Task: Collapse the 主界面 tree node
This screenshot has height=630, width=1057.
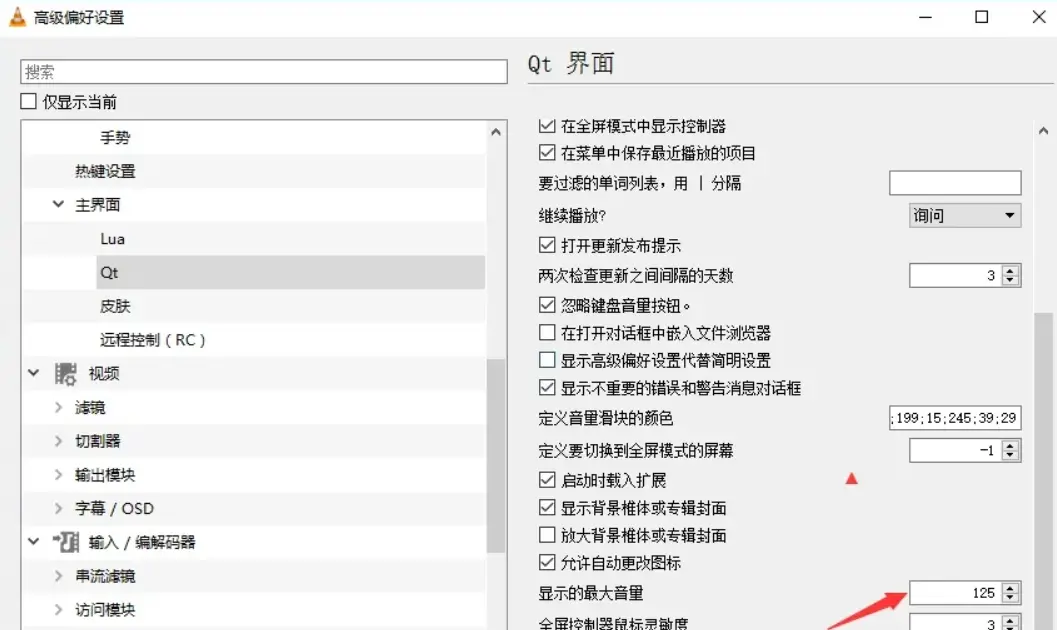Action: click(x=59, y=205)
